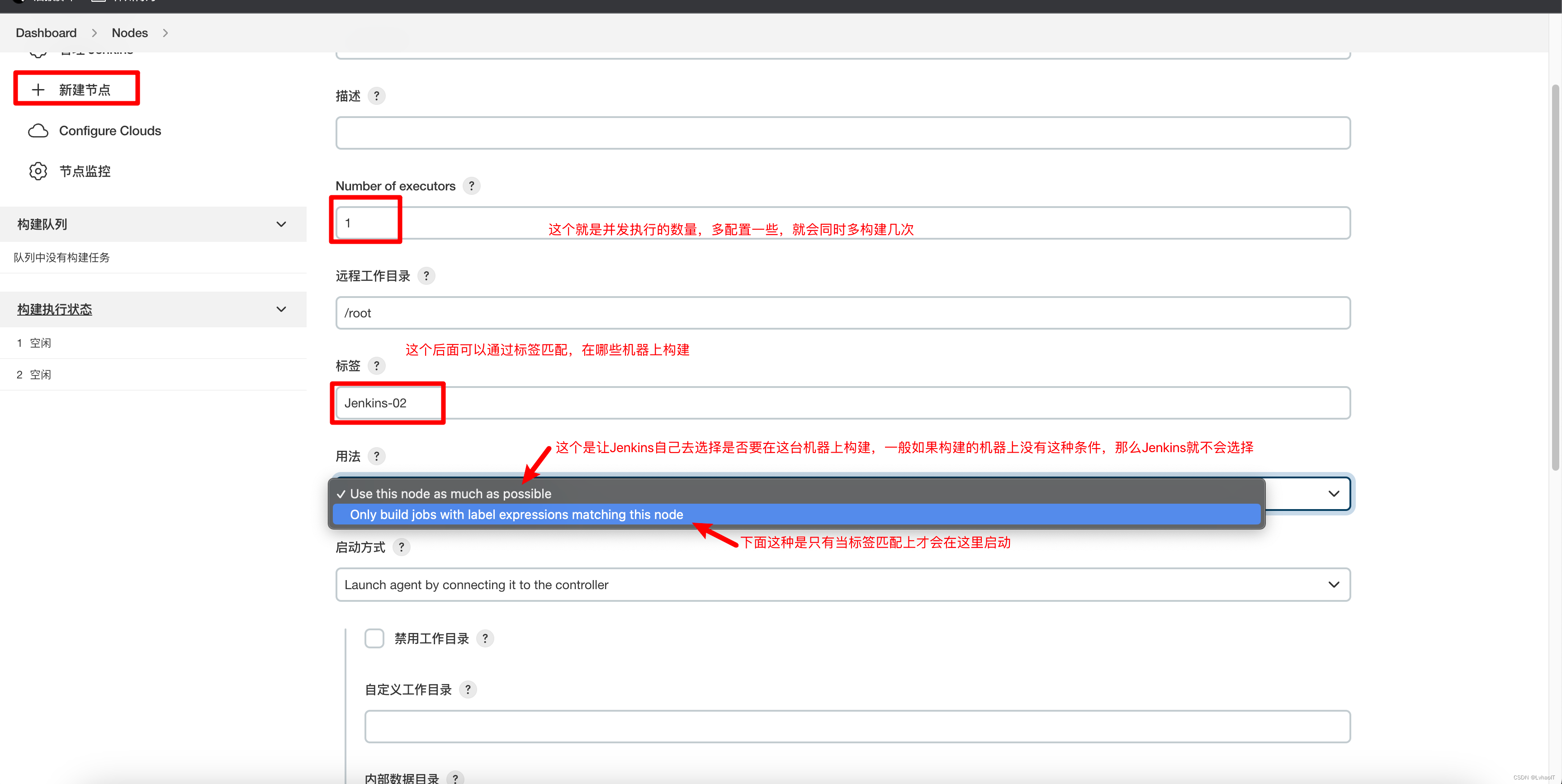Click 队列中没有构建任务 text

click(62, 258)
